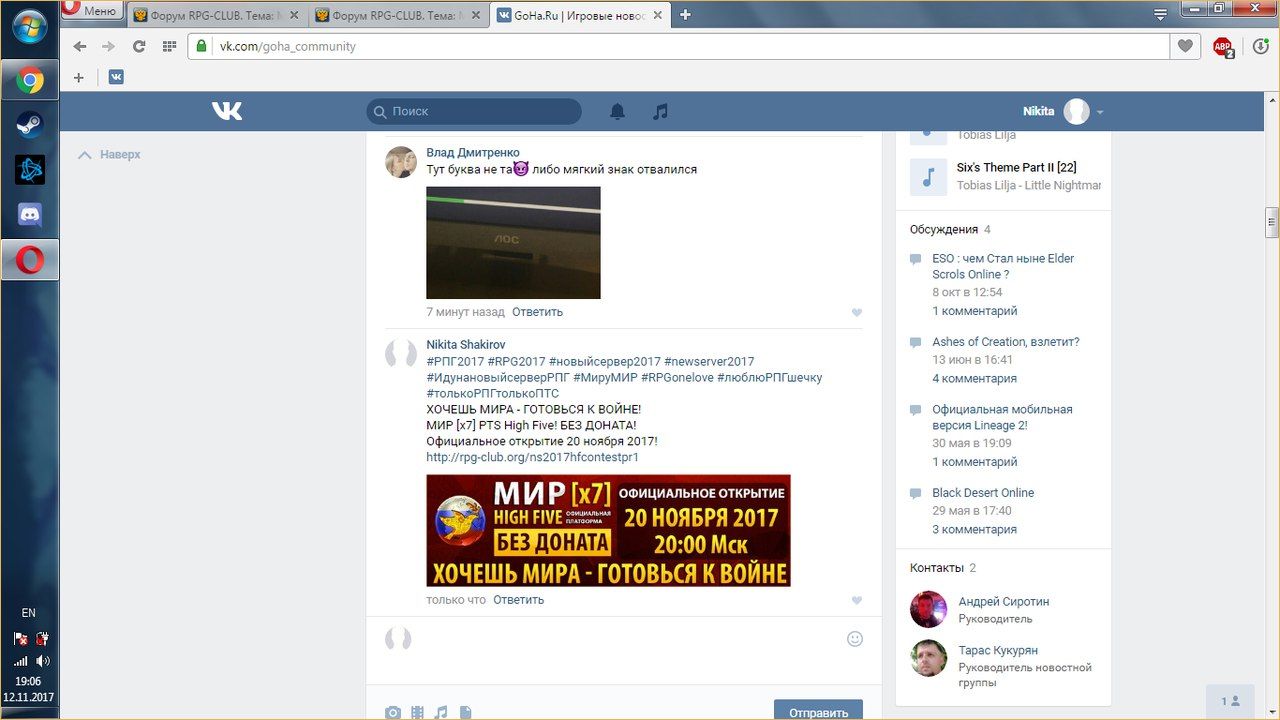This screenshot has height=720, width=1280.
Task: Bookmark page with address bar heart
Action: 1185,46
